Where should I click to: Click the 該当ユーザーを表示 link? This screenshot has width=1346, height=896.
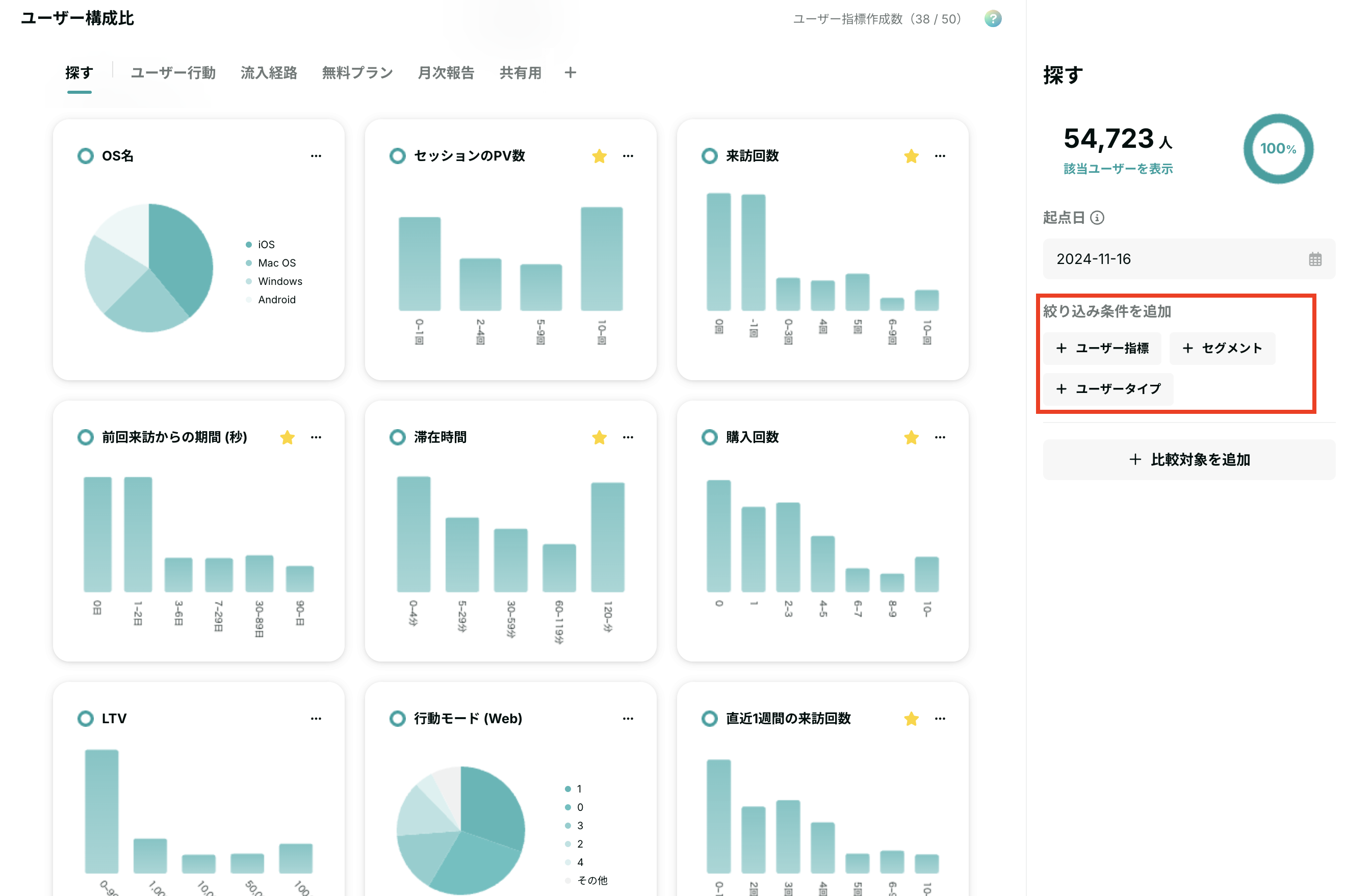point(1118,169)
